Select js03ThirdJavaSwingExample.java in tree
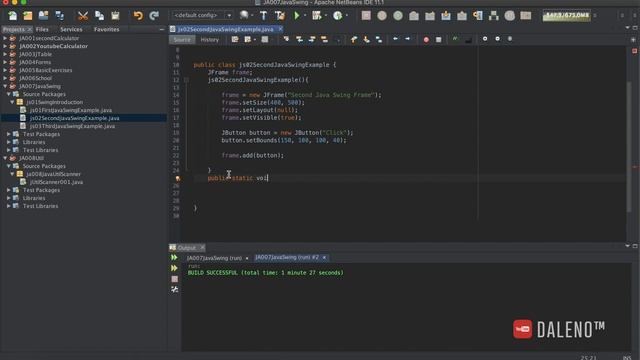 point(72,126)
